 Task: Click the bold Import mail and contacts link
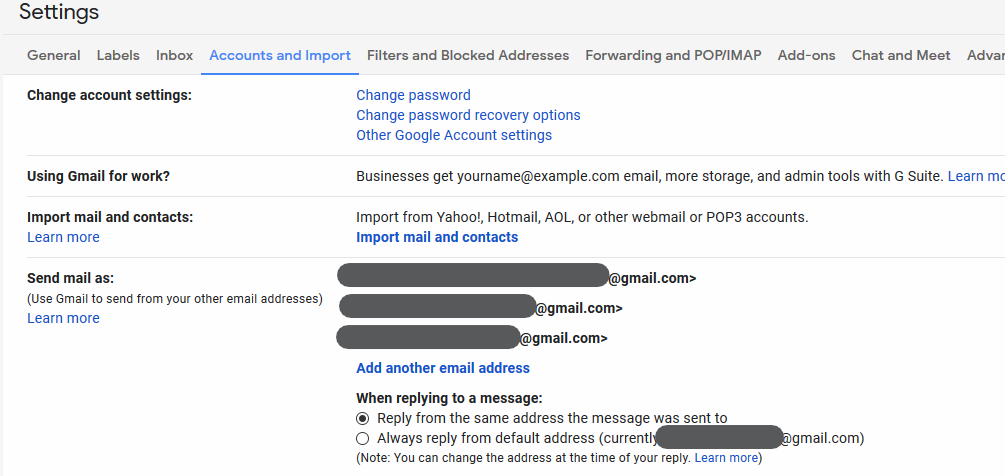(x=437, y=237)
